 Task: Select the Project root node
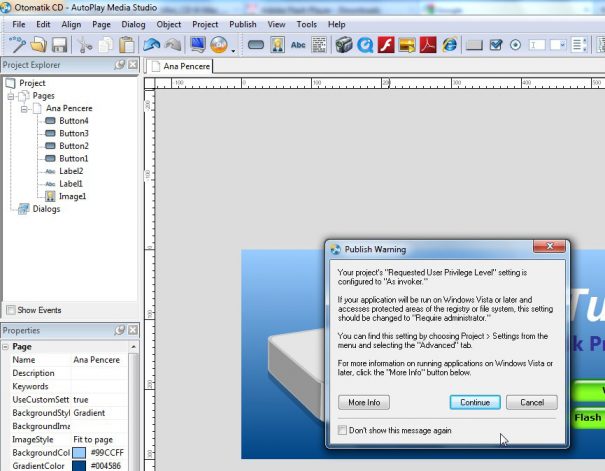[x=32, y=83]
